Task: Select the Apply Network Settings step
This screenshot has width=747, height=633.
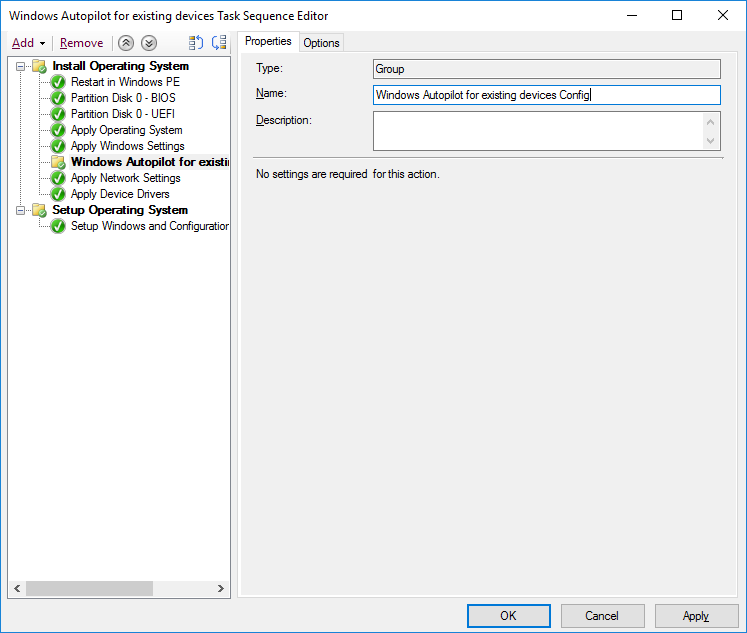Action: point(125,178)
